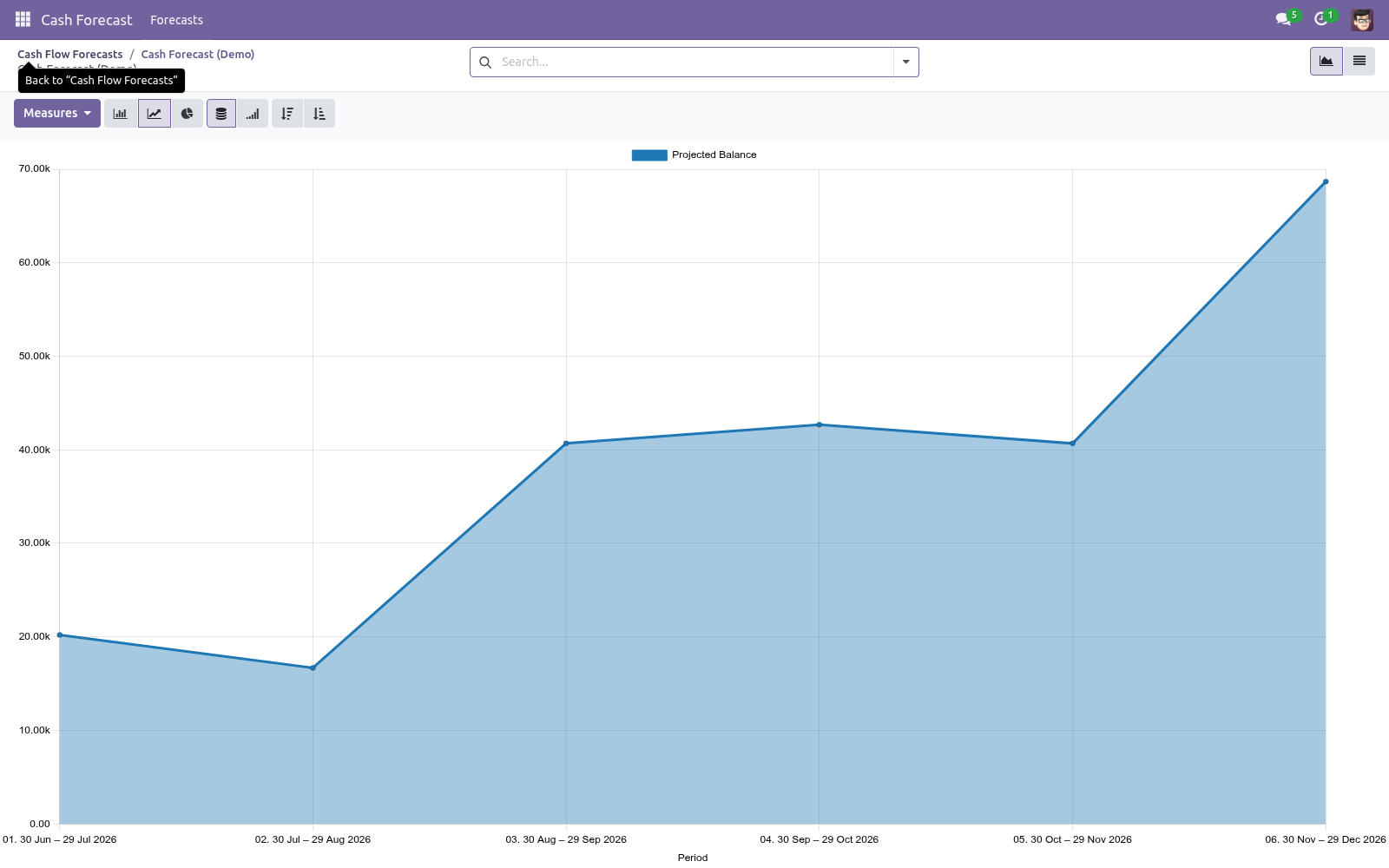Sort the chart in ascending order
This screenshot has height=868, width=1389.
(319, 114)
